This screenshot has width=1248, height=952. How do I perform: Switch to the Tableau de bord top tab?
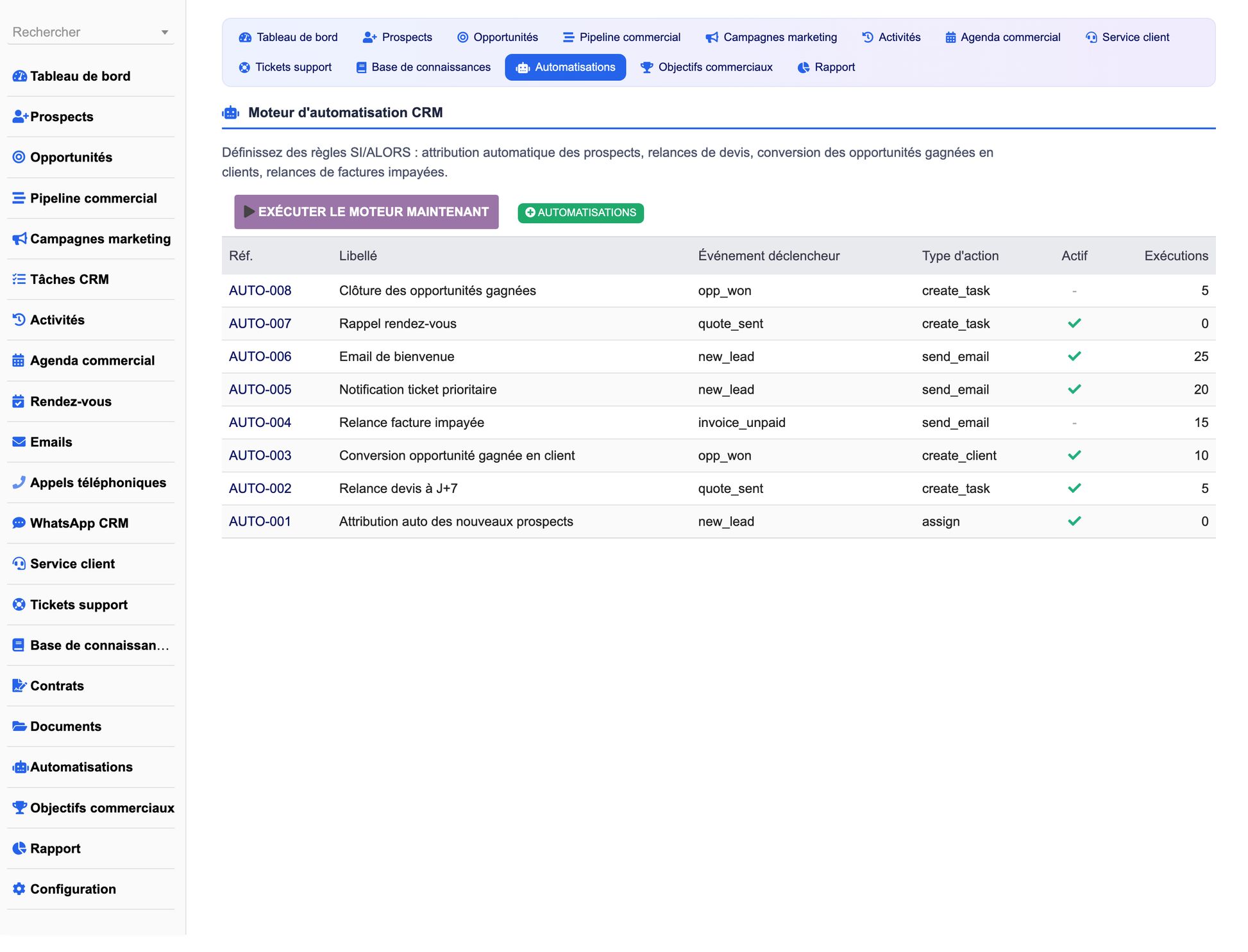point(289,37)
